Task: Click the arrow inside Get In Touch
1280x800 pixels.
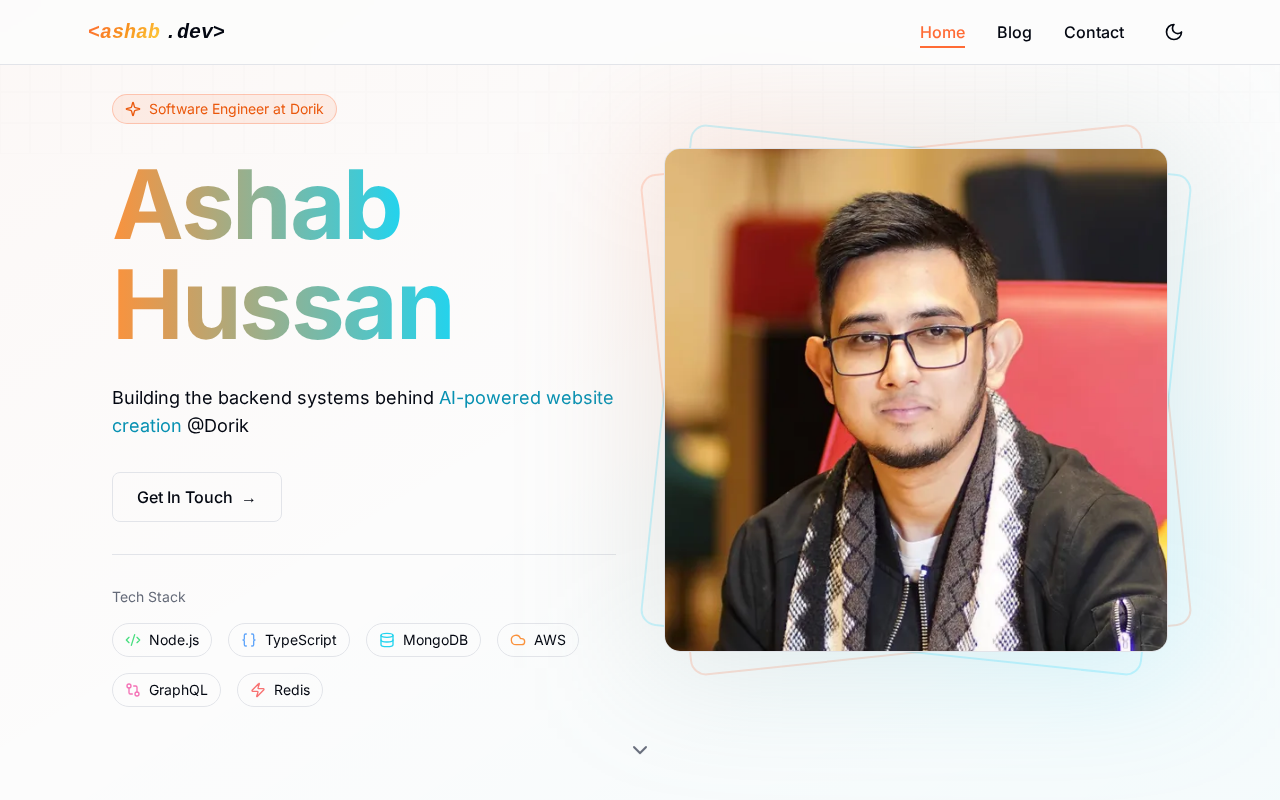Action: (249, 498)
